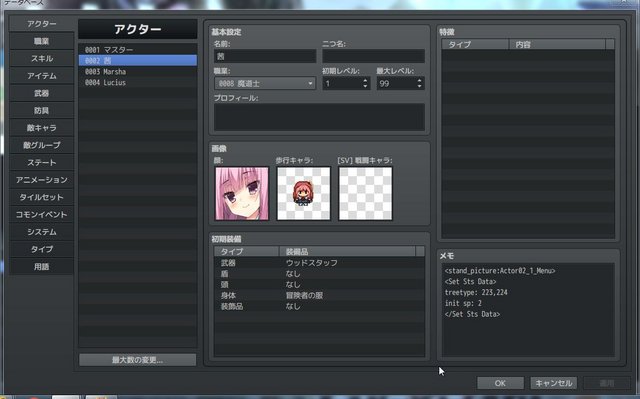Screen dimensions: 640x399
Task: Go to the タイルセット tab
Action: (x=42, y=197)
